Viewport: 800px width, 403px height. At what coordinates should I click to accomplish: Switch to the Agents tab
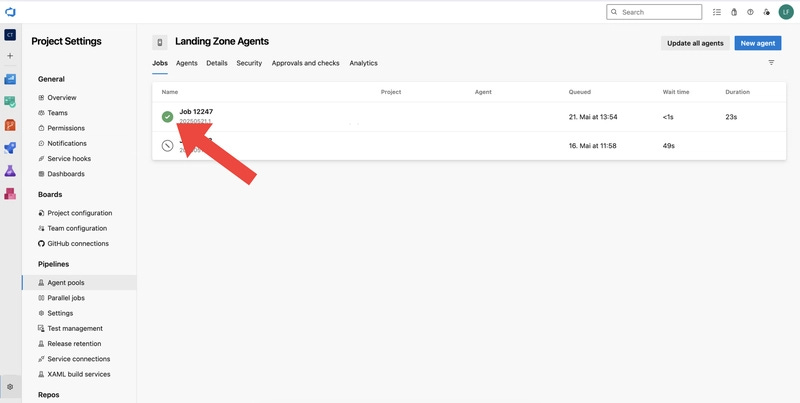click(x=187, y=63)
